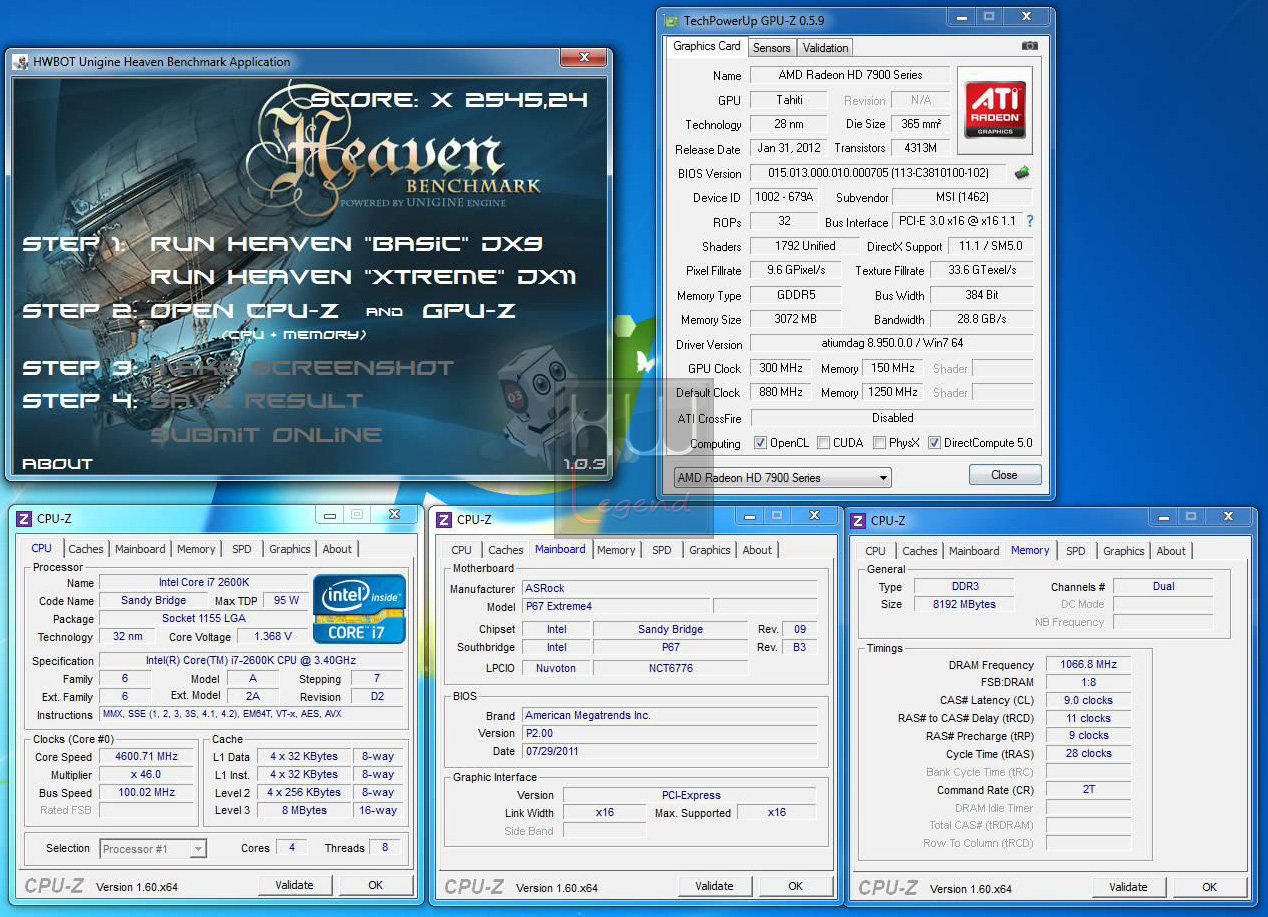The height and width of the screenshot is (917, 1268).
Task: Click the GPU-Z Name field "AMD Radeon HD 7900 Series"
Action: [850, 75]
